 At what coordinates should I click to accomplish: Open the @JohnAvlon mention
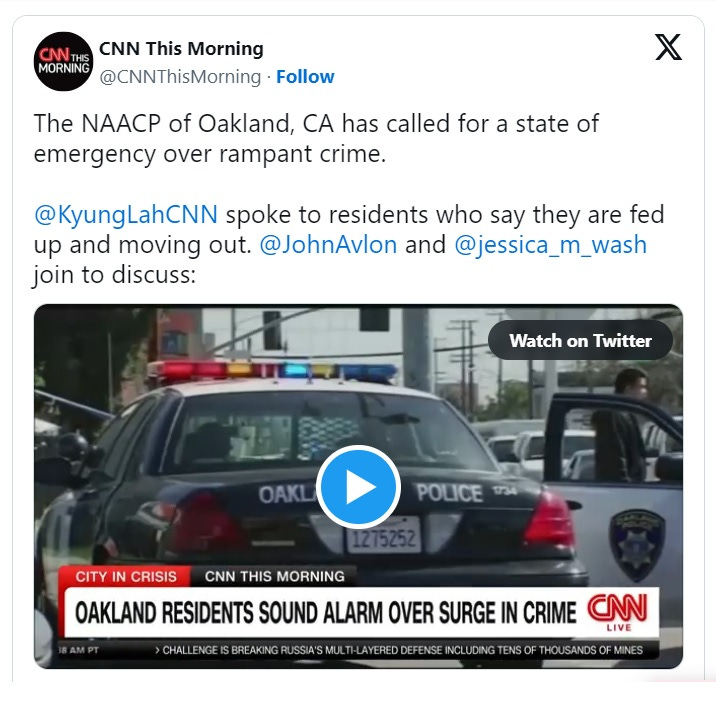328,245
